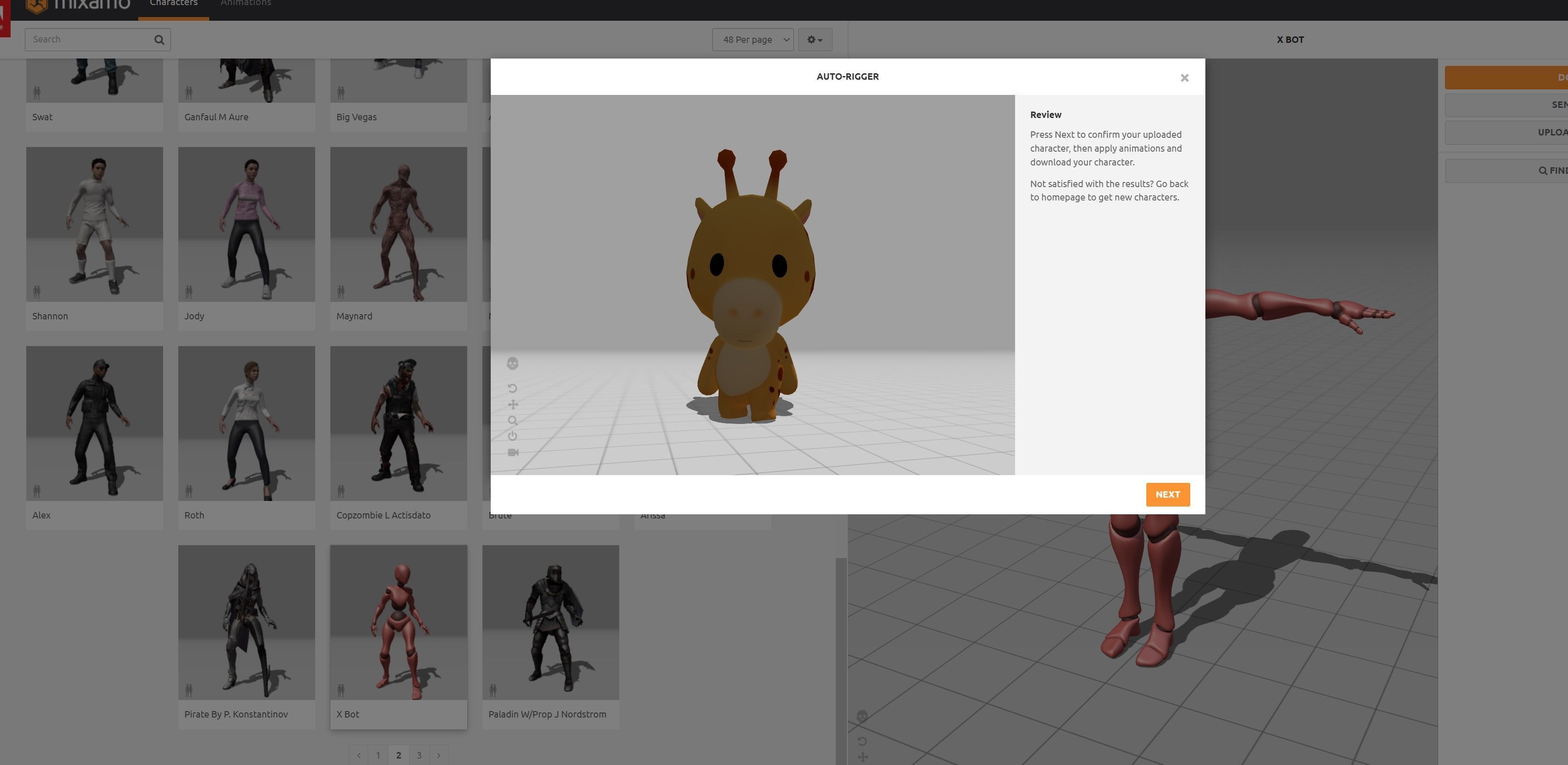This screenshot has width=1568, height=765.
Task: Click rig icon on Alex thumbnail
Action: point(36,490)
